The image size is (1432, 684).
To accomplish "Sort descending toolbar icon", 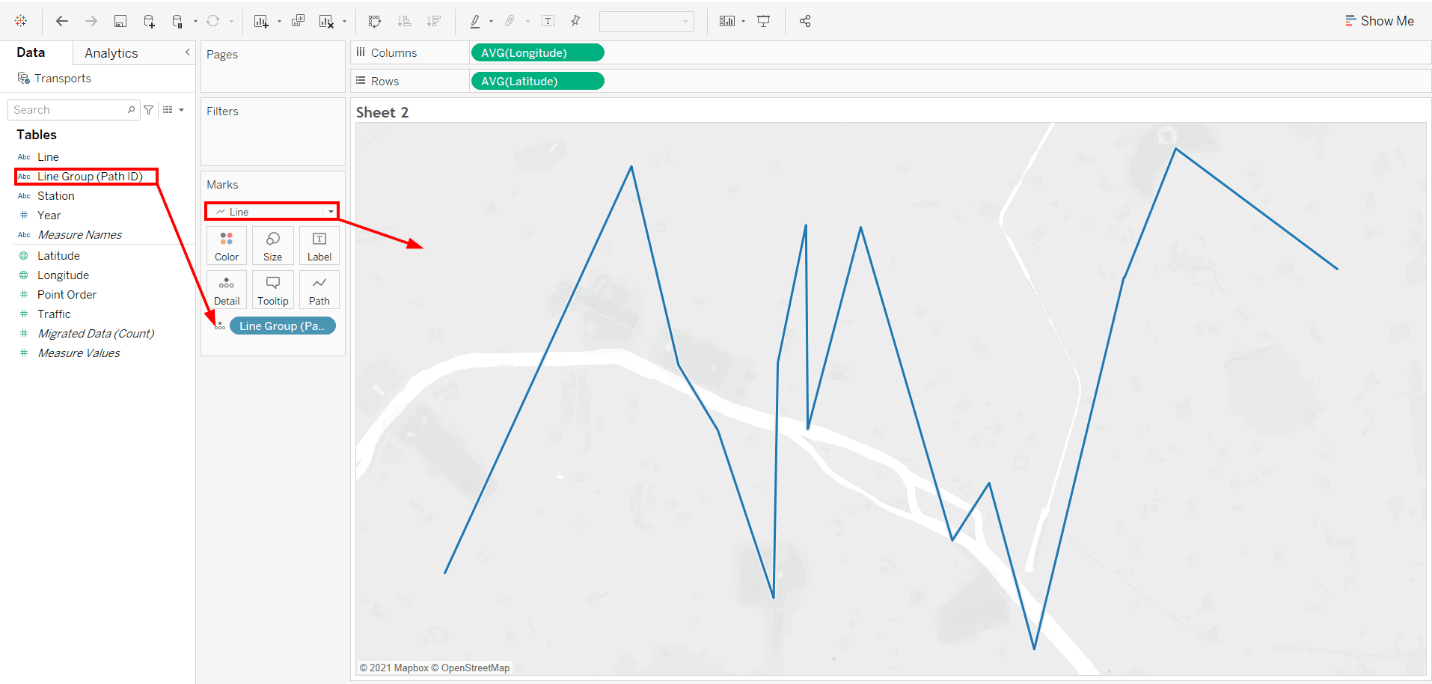I will pyautogui.click(x=433, y=21).
